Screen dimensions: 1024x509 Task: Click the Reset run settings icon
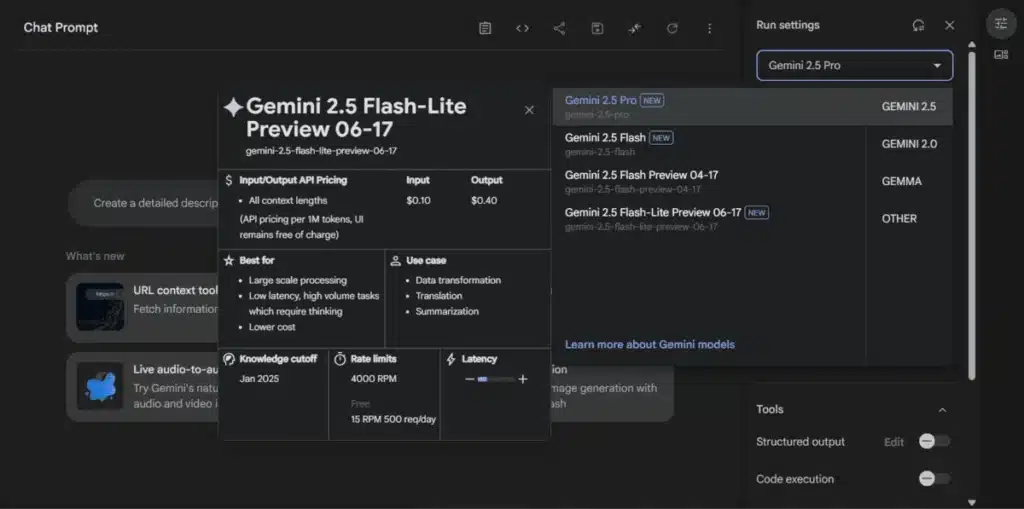click(918, 25)
